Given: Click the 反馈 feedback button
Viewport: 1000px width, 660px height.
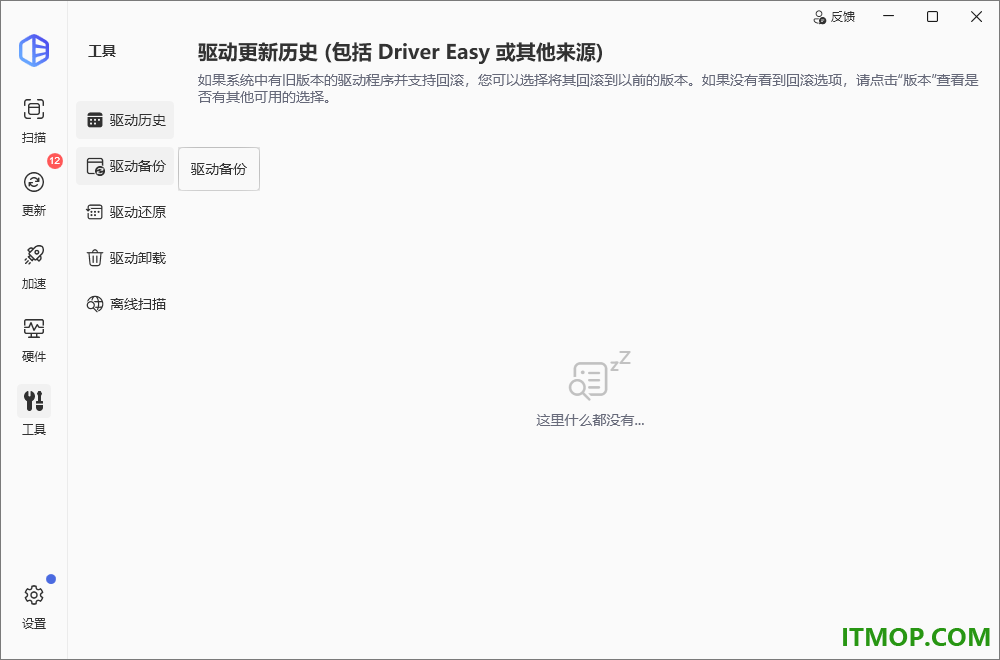Looking at the screenshot, I should pyautogui.click(x=834, y=17).
